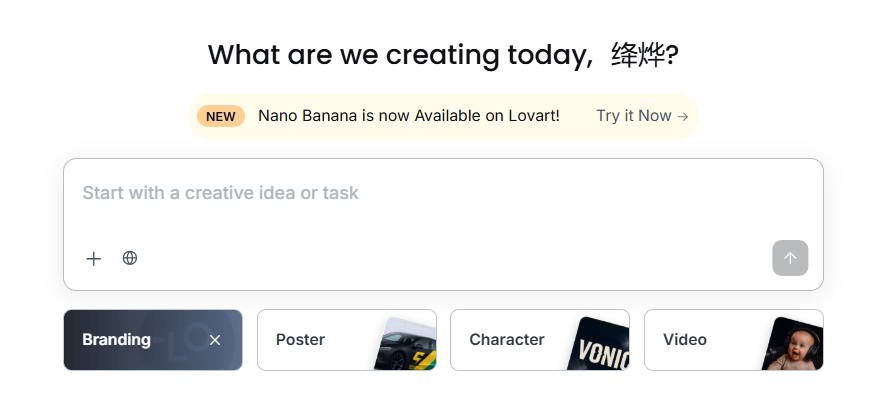Click the plus icon to add attachment
Image resolution: width=892 pixels, height=414 pixels.
[x=94, y=259]
